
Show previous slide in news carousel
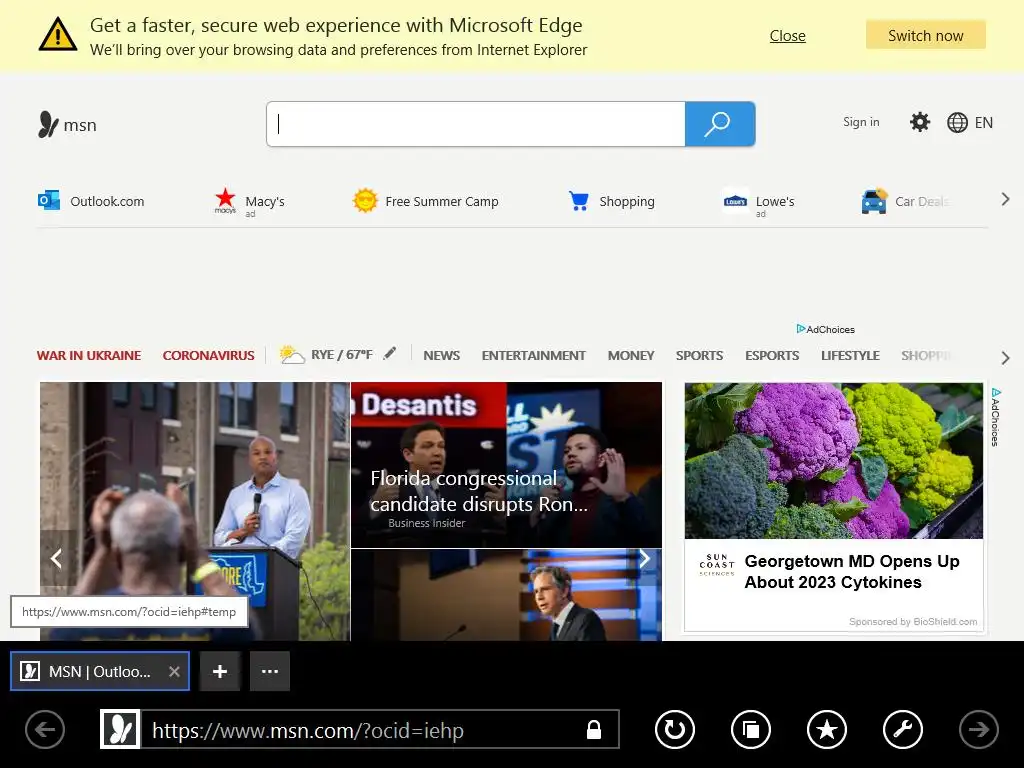point(57,558)
